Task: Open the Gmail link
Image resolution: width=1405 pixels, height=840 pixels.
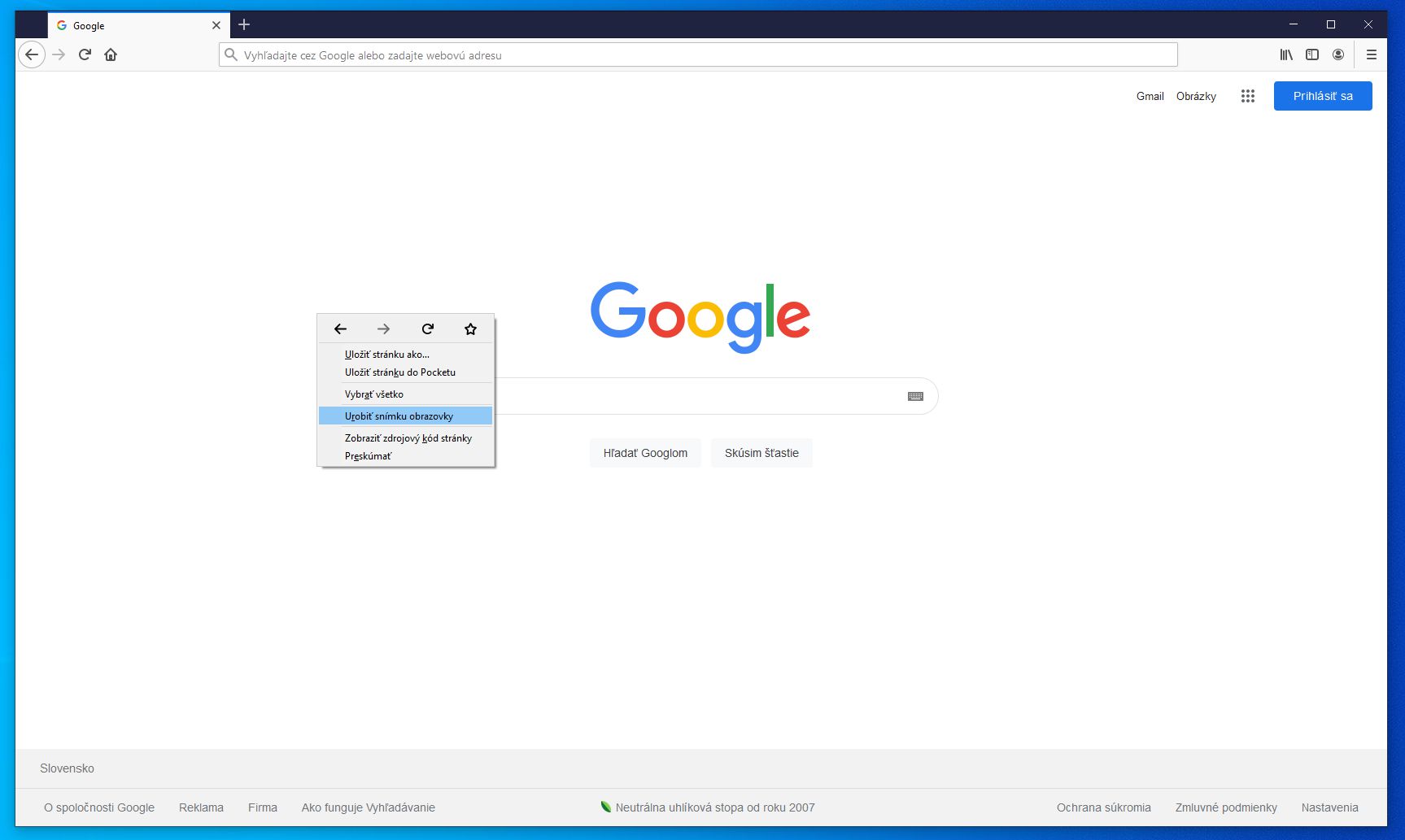Action: point(1150,96)
